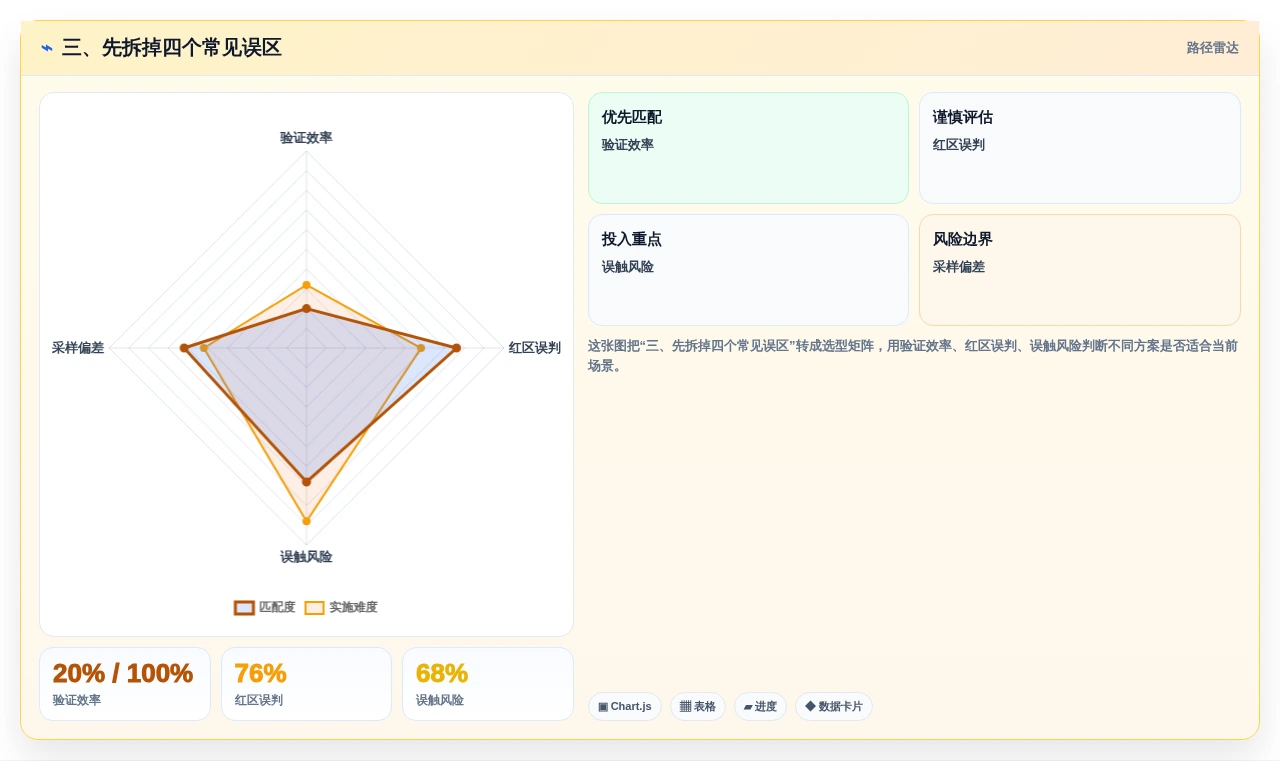Click the 匹配度 data point on 采样偏差 axis
The width and height of the screenshot is (1280, 761).
184,348
